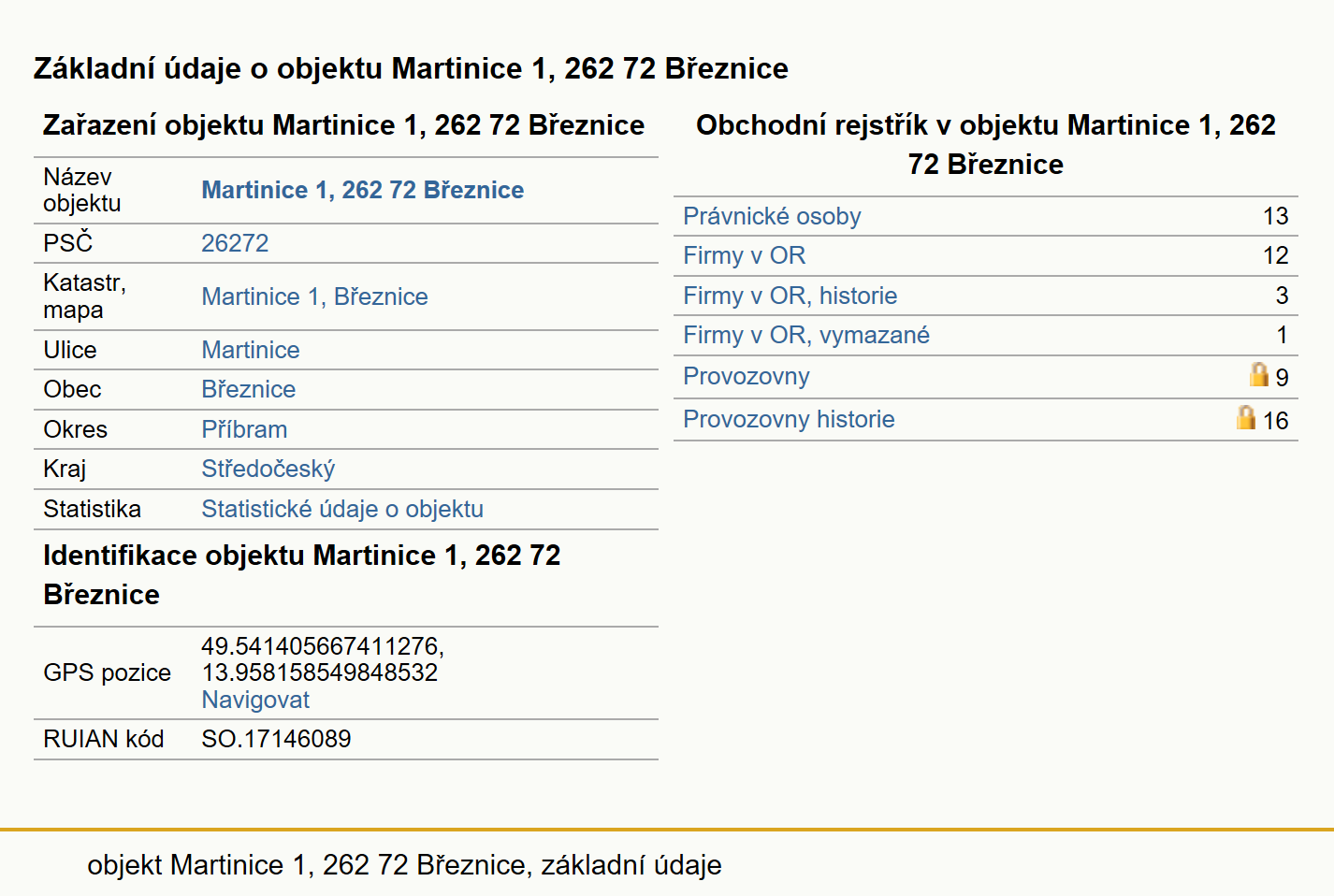Click the count 1 for Firmy v OR, vymazané

(1282, 335)
